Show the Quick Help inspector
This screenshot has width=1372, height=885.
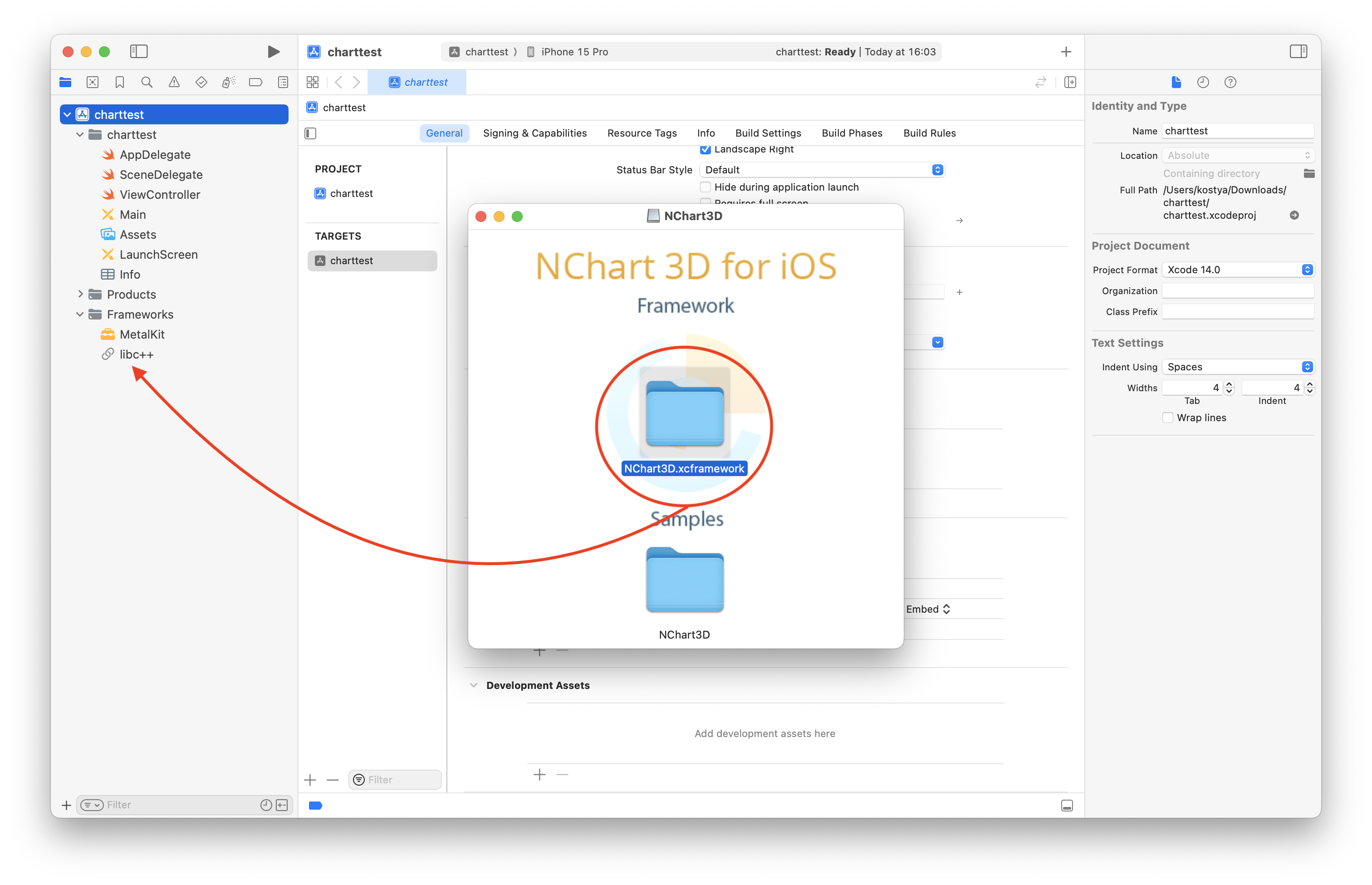[x=1230, y=82]
